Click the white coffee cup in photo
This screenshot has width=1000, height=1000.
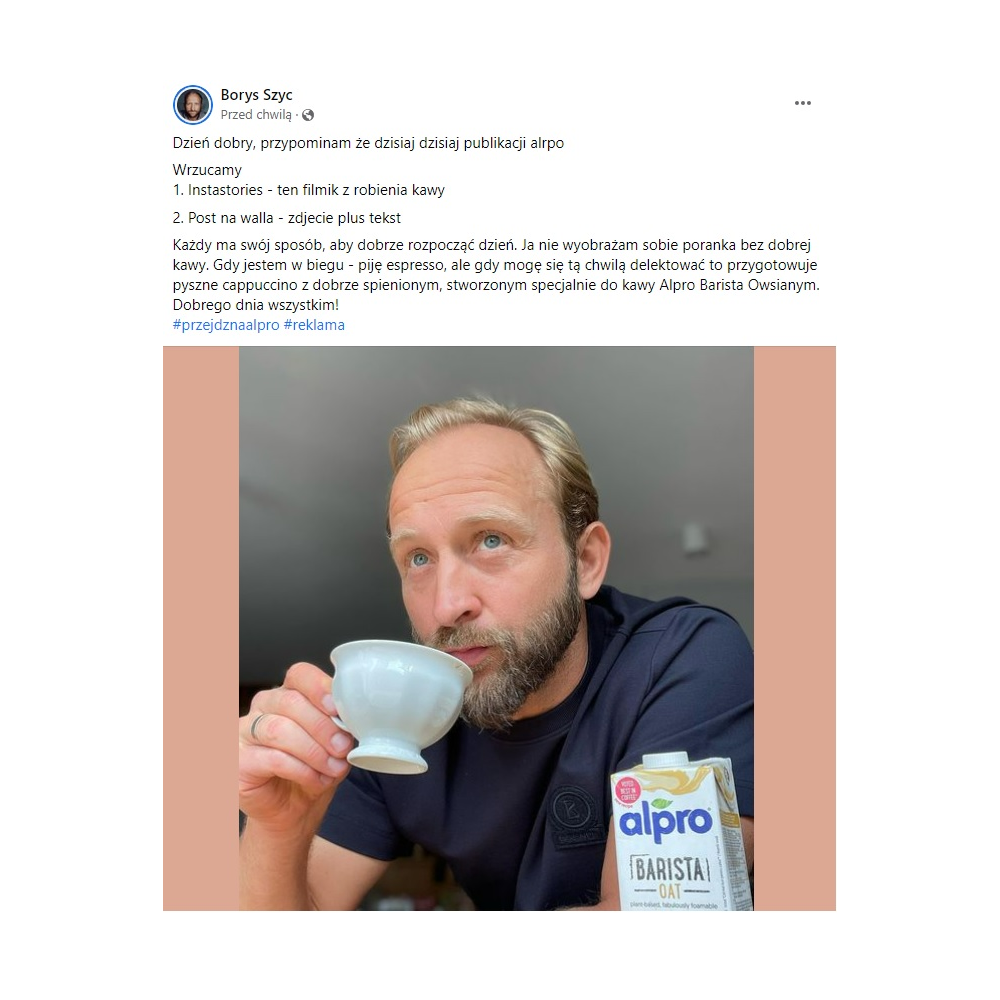(x=393, y=704)
